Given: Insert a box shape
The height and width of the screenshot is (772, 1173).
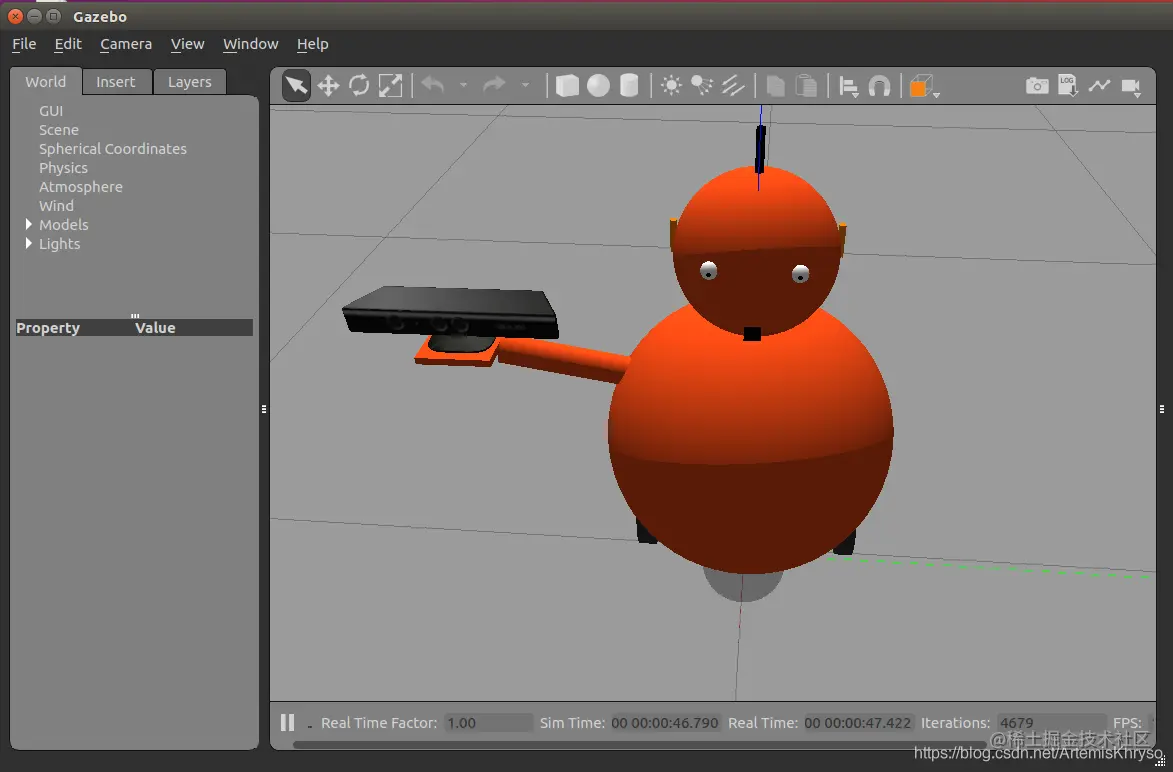Looking at the screenshot, I should [x=567, y=86].
